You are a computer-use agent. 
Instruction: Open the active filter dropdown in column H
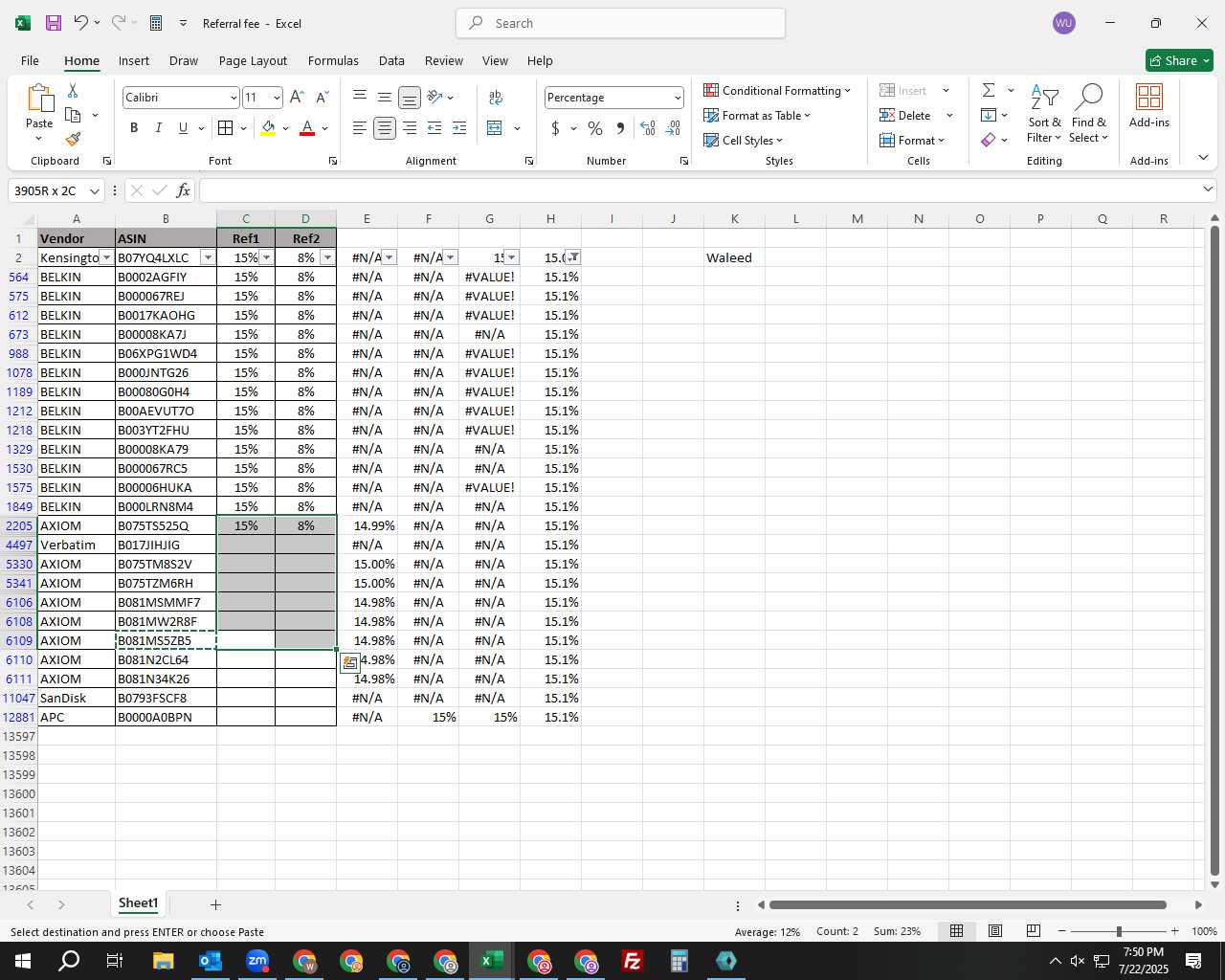[572, 257]
